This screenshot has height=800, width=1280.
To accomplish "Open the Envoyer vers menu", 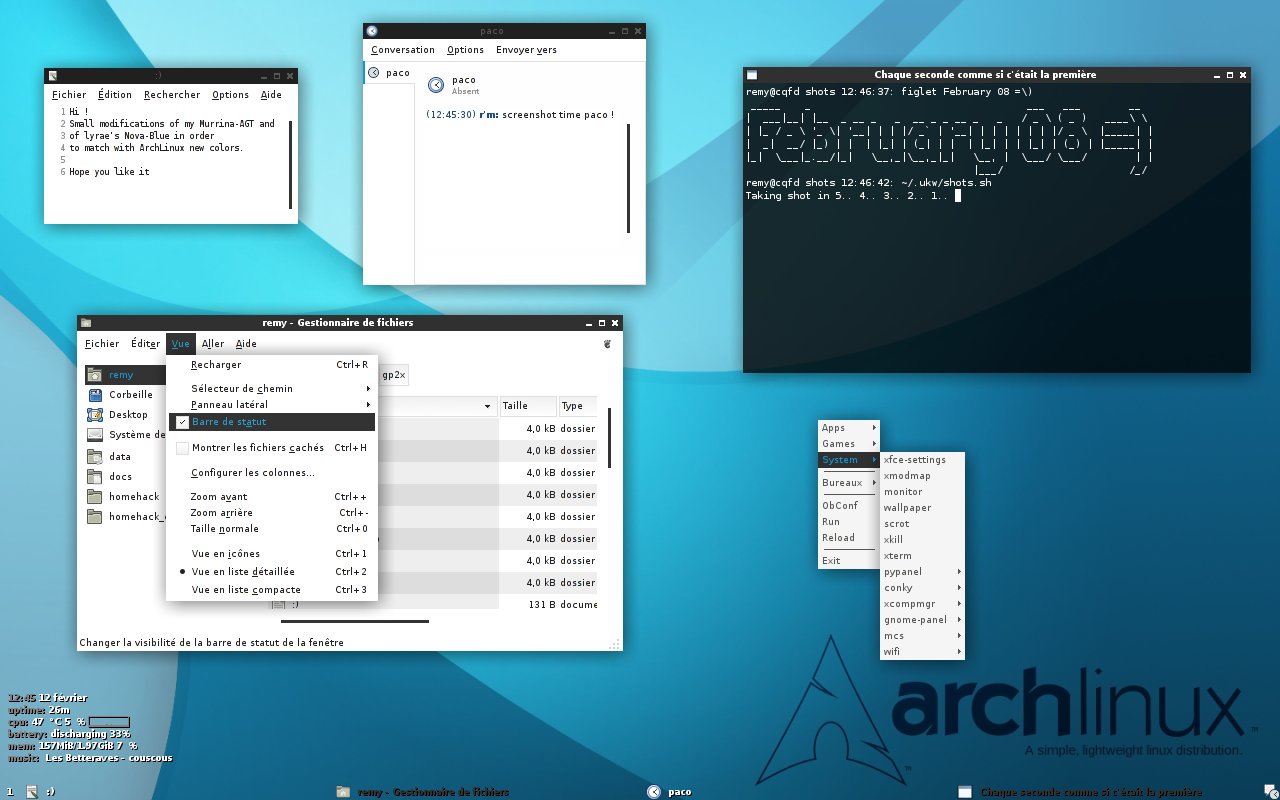I will (526, 50).
